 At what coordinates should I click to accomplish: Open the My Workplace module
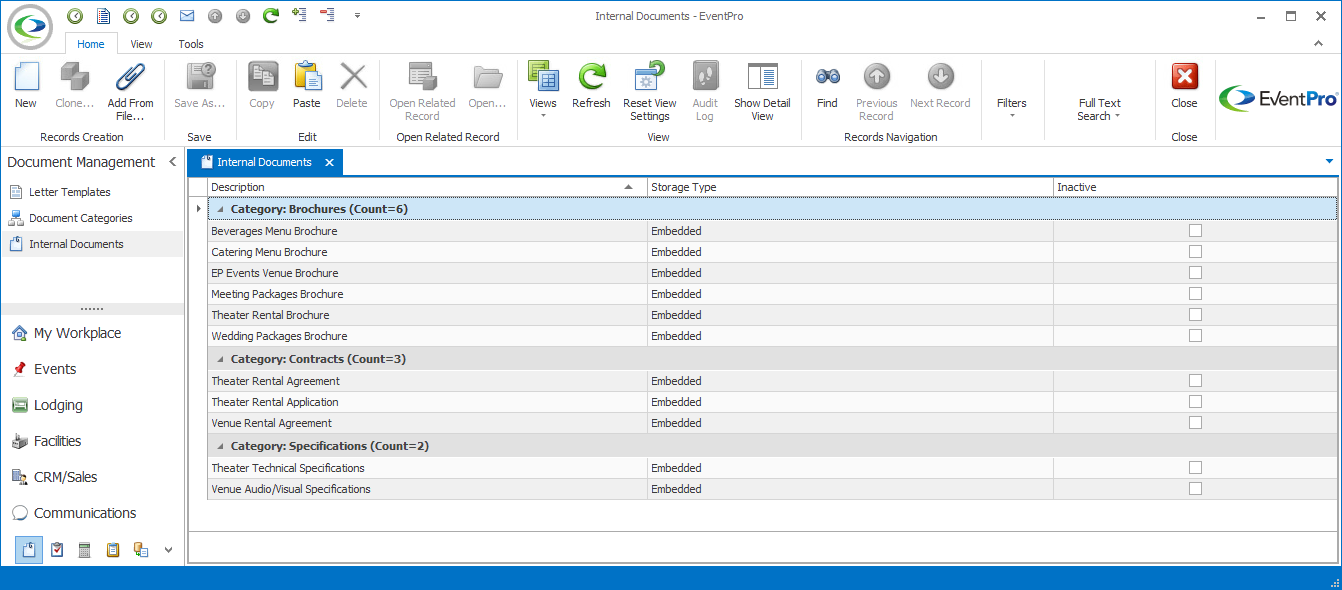click(77, 333)
